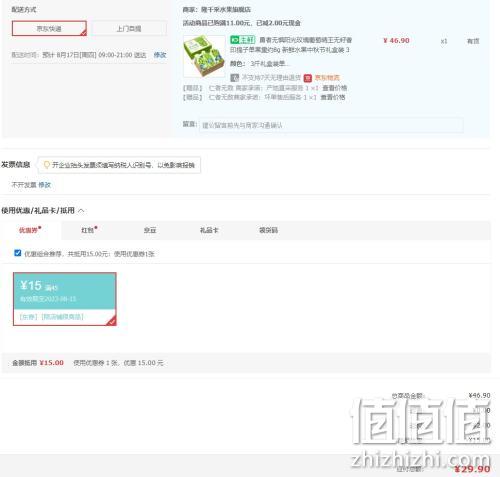Open the product thumbnail image

(204, 56)
